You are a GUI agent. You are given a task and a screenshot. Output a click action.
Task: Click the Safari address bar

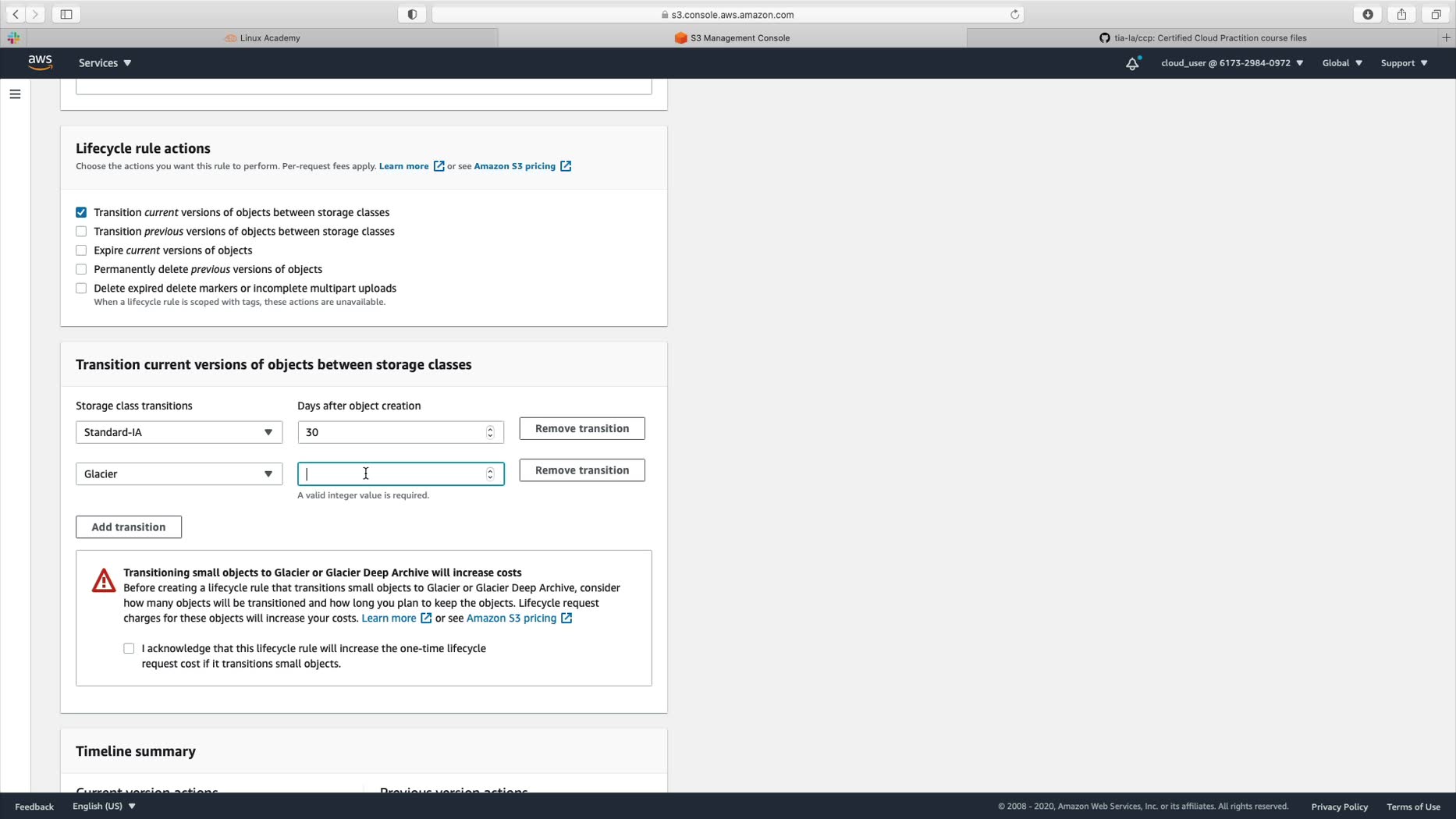727,14
